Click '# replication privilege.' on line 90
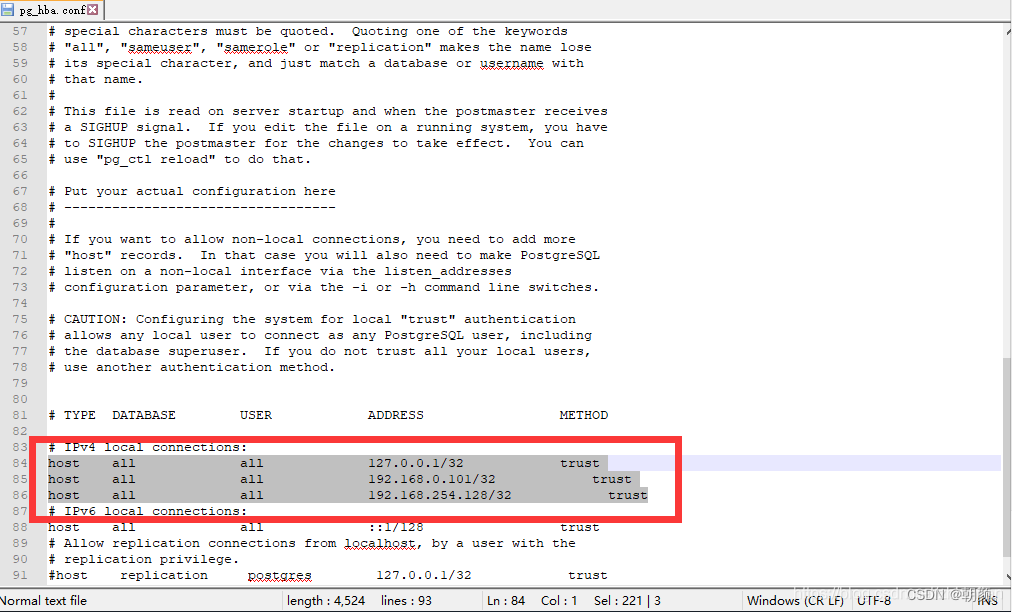Image resolution: width=1012 pixels, height=612 pixels. pos(144,559)
